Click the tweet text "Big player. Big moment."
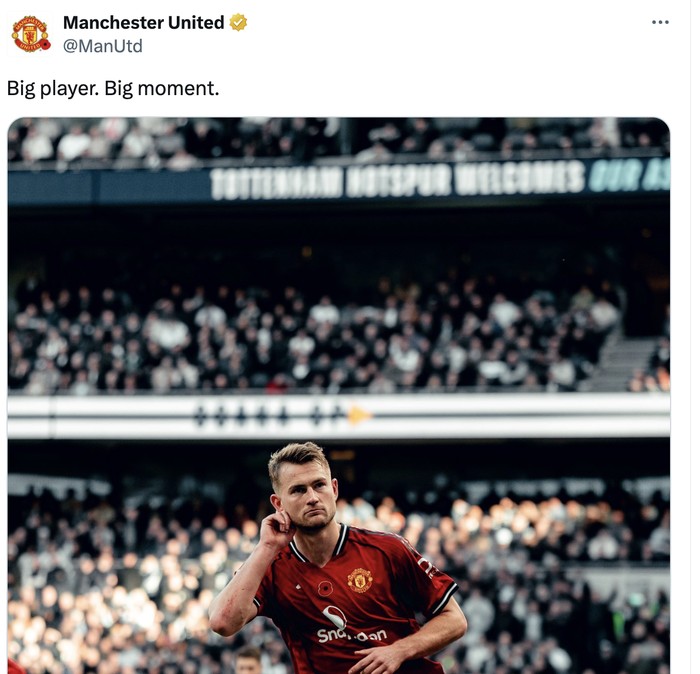 click(113, 88)
